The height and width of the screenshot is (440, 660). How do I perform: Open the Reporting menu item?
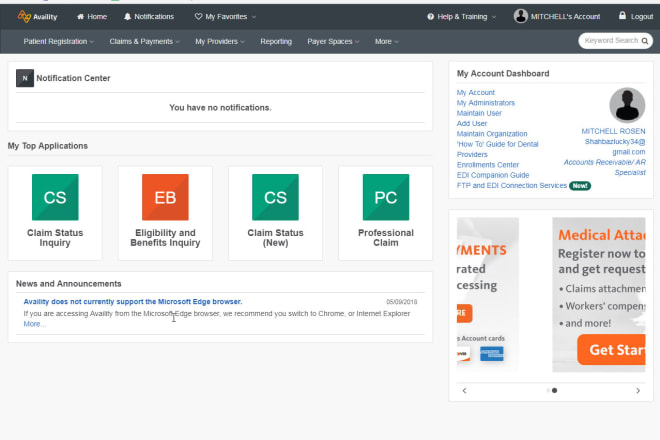pyautogui.click(x=276, y=41)
